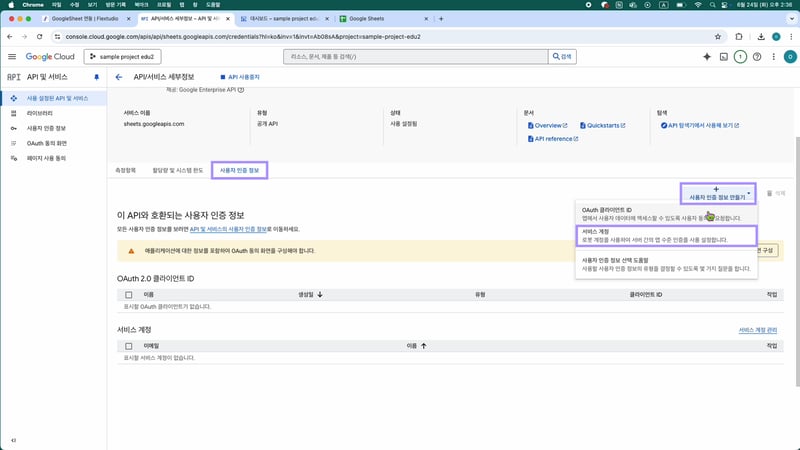Screen dimensions: 800x450
Task: View site information icon in address bar
Action: (57, 37)
